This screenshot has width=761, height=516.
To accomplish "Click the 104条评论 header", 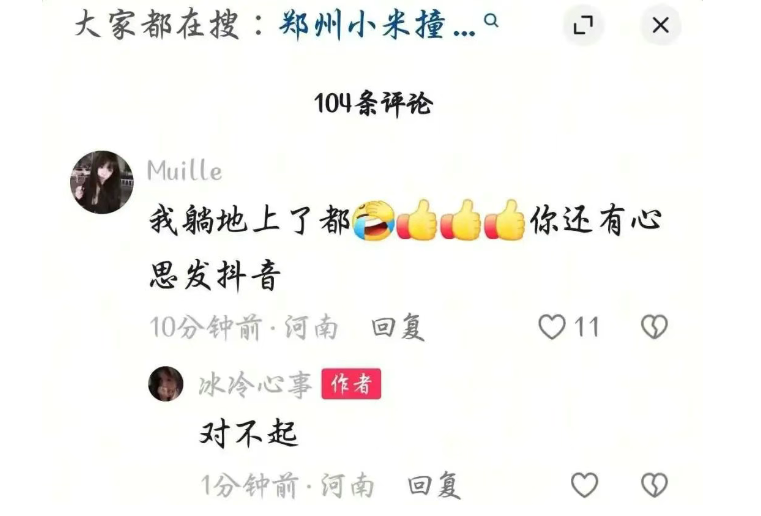I will (373, 103).
